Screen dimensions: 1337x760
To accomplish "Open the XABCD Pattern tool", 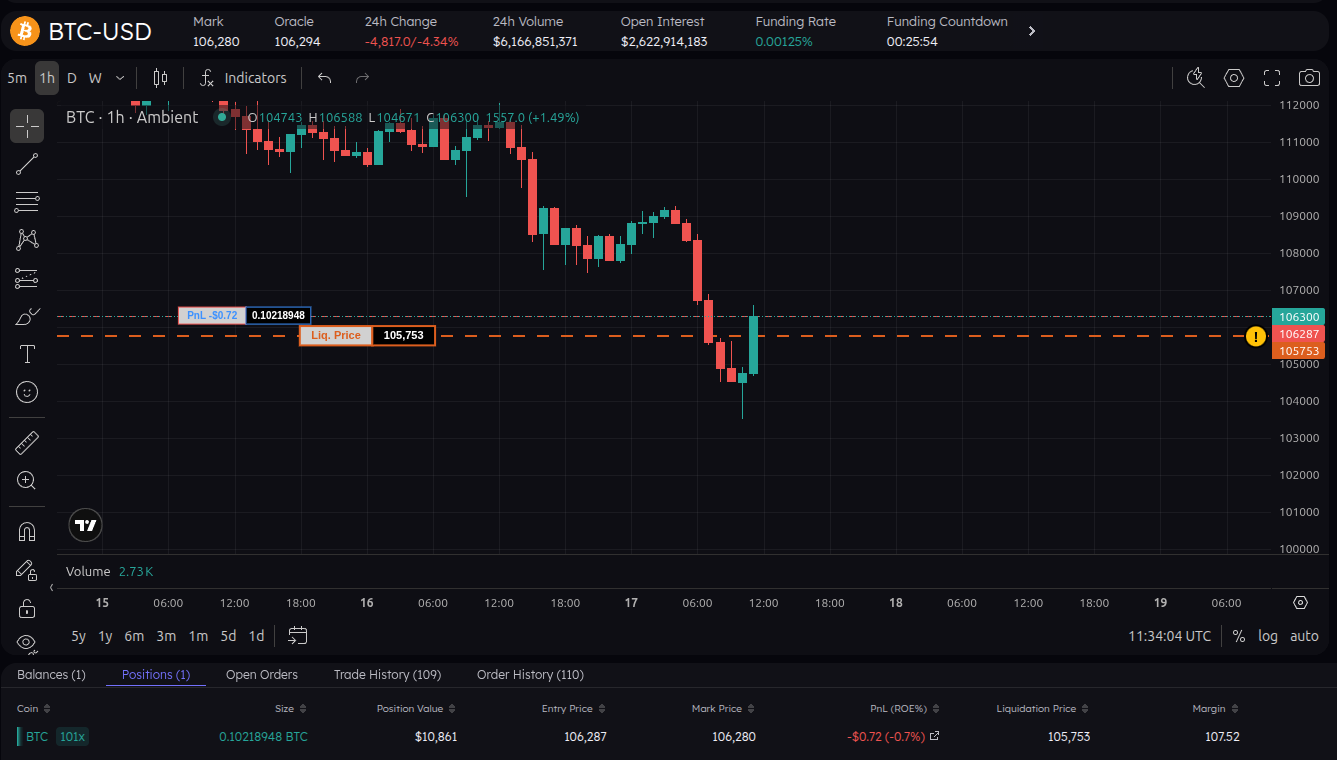I will pos(26,239).
